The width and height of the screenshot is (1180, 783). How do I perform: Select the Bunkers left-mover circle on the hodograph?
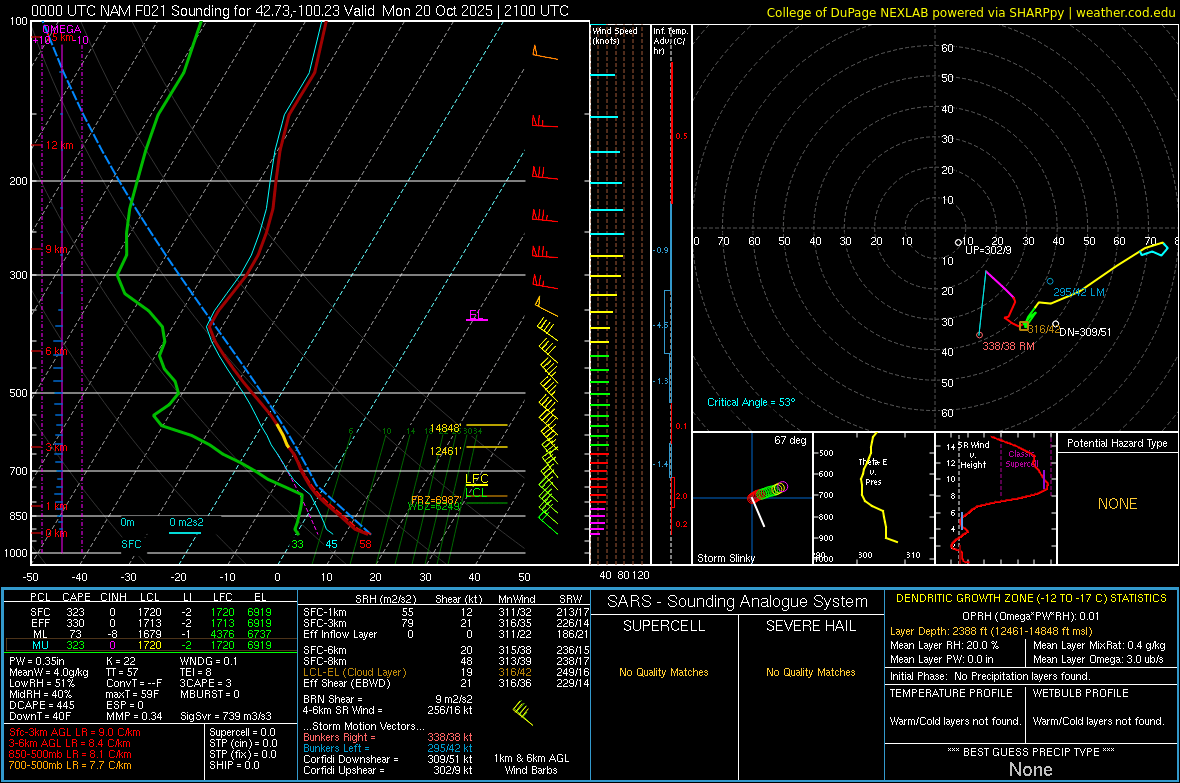pyautogui.click(x=1050, y=282)
